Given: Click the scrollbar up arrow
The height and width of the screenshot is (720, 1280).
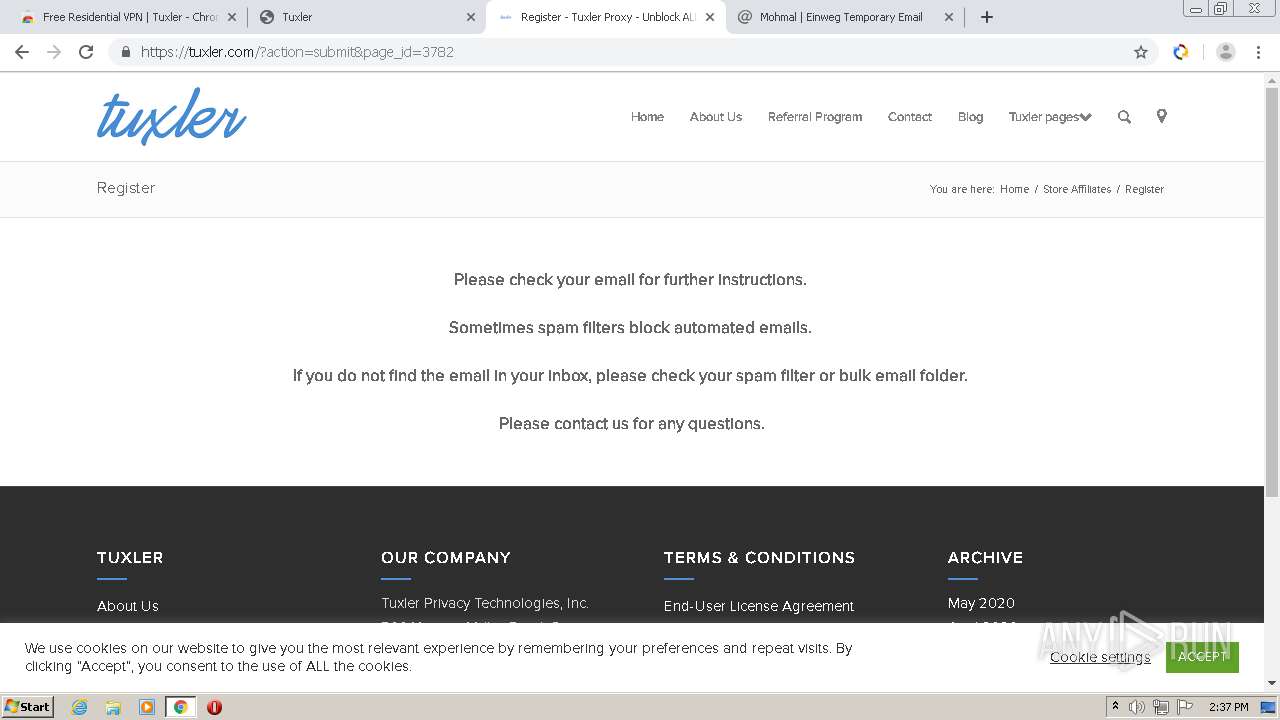Looking at the screenshot, I should pyautogui.click(x=1272, y=79).
